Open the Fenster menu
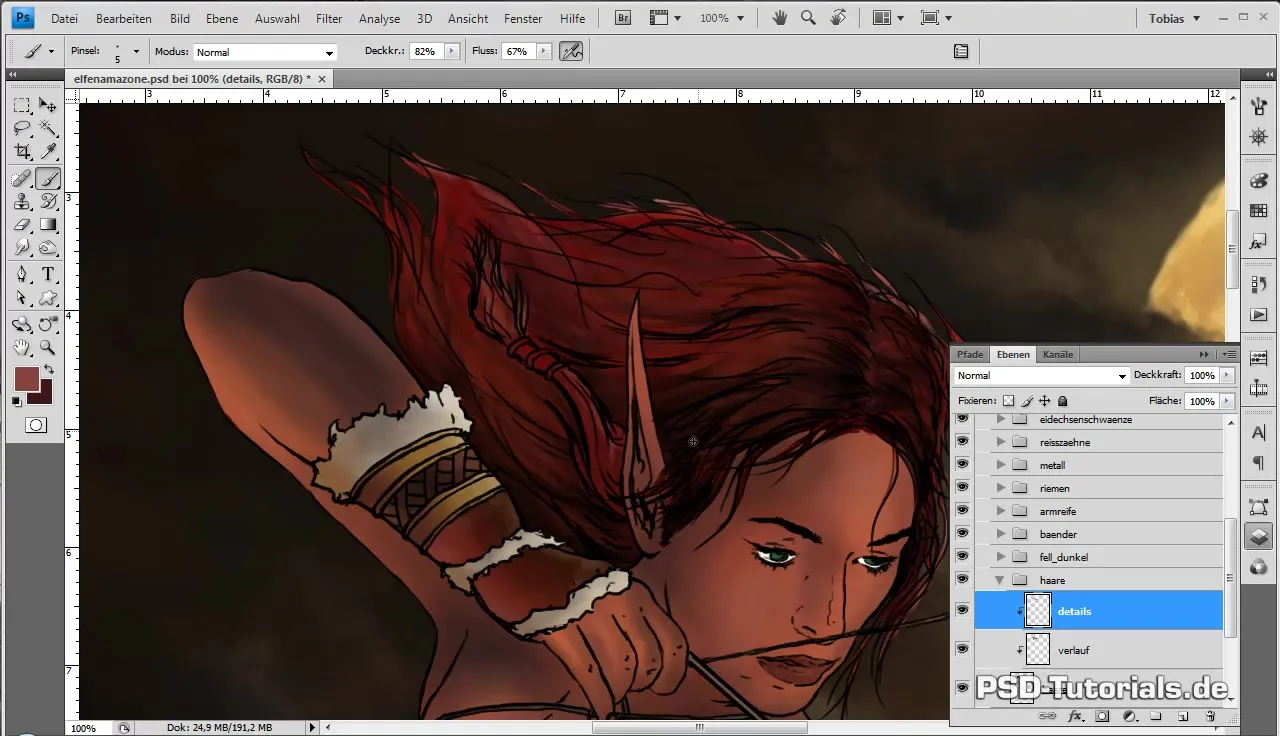This screenshot has width=1280, height=736. [x=523, y=18]
